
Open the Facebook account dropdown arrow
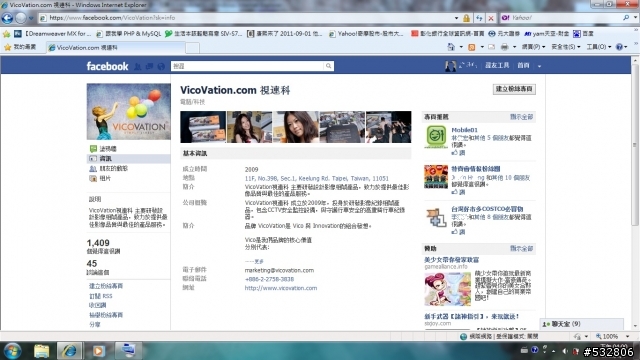(539, 66)
